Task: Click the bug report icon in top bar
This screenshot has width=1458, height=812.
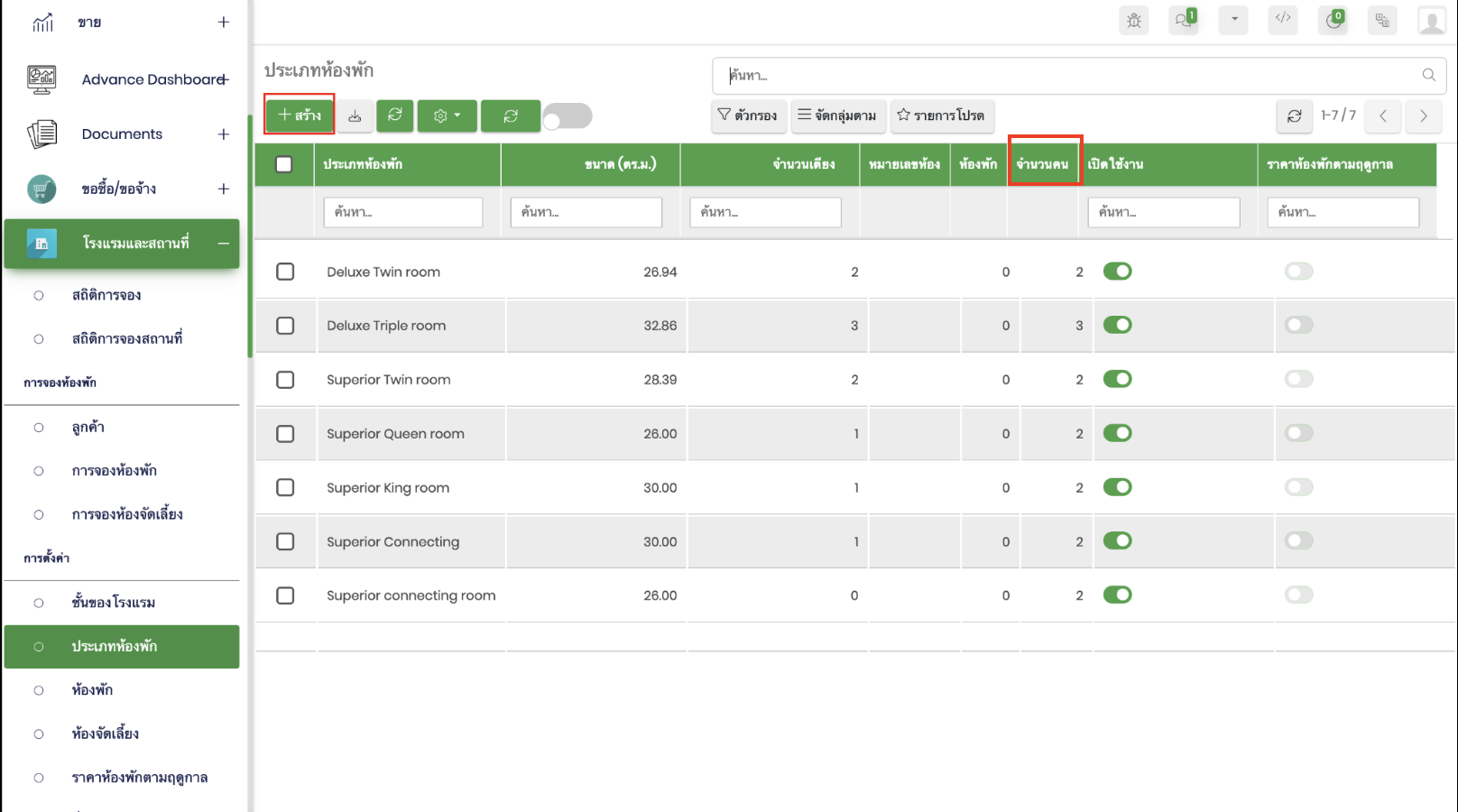Action: pos(1134,20)
